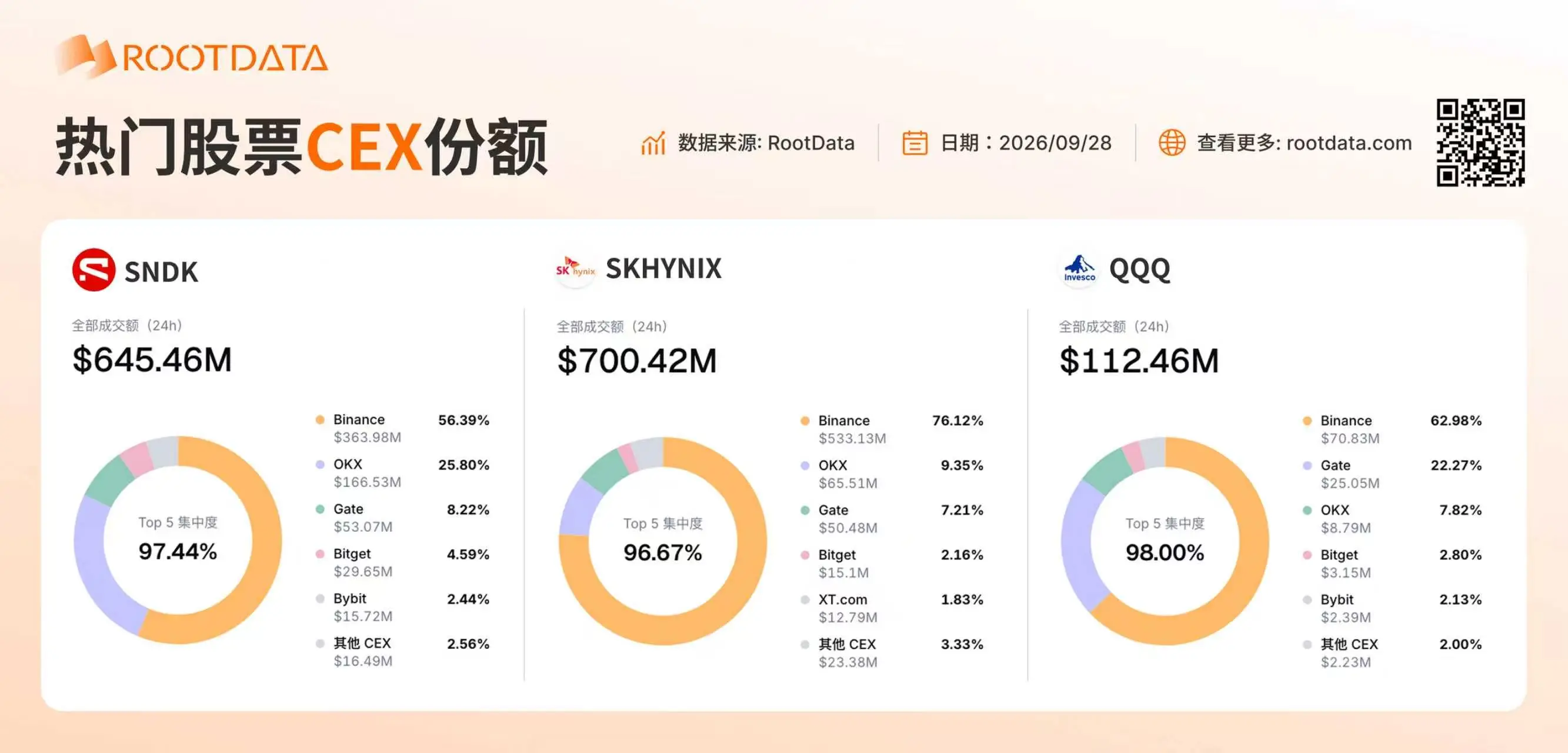Click the QQQ donut chart 98.00% center
The image size is (1568, 753).
1165,553
